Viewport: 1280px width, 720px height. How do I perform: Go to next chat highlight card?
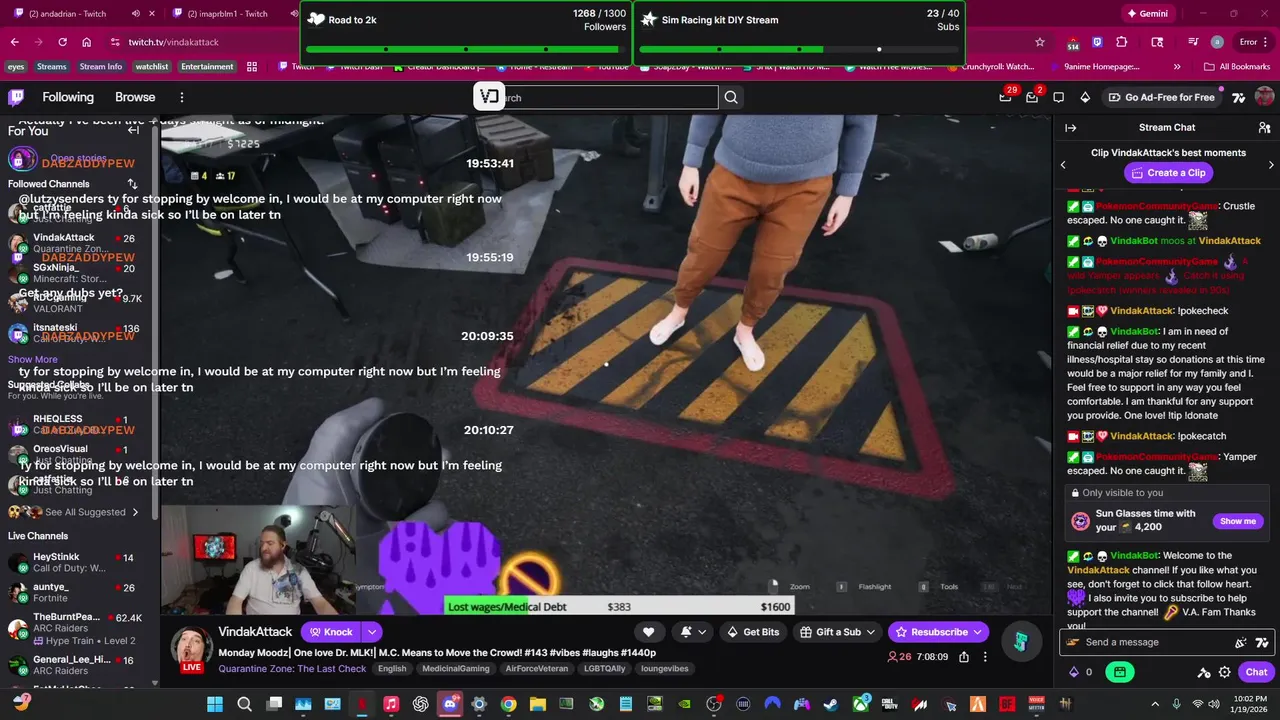coord(1271,165)
